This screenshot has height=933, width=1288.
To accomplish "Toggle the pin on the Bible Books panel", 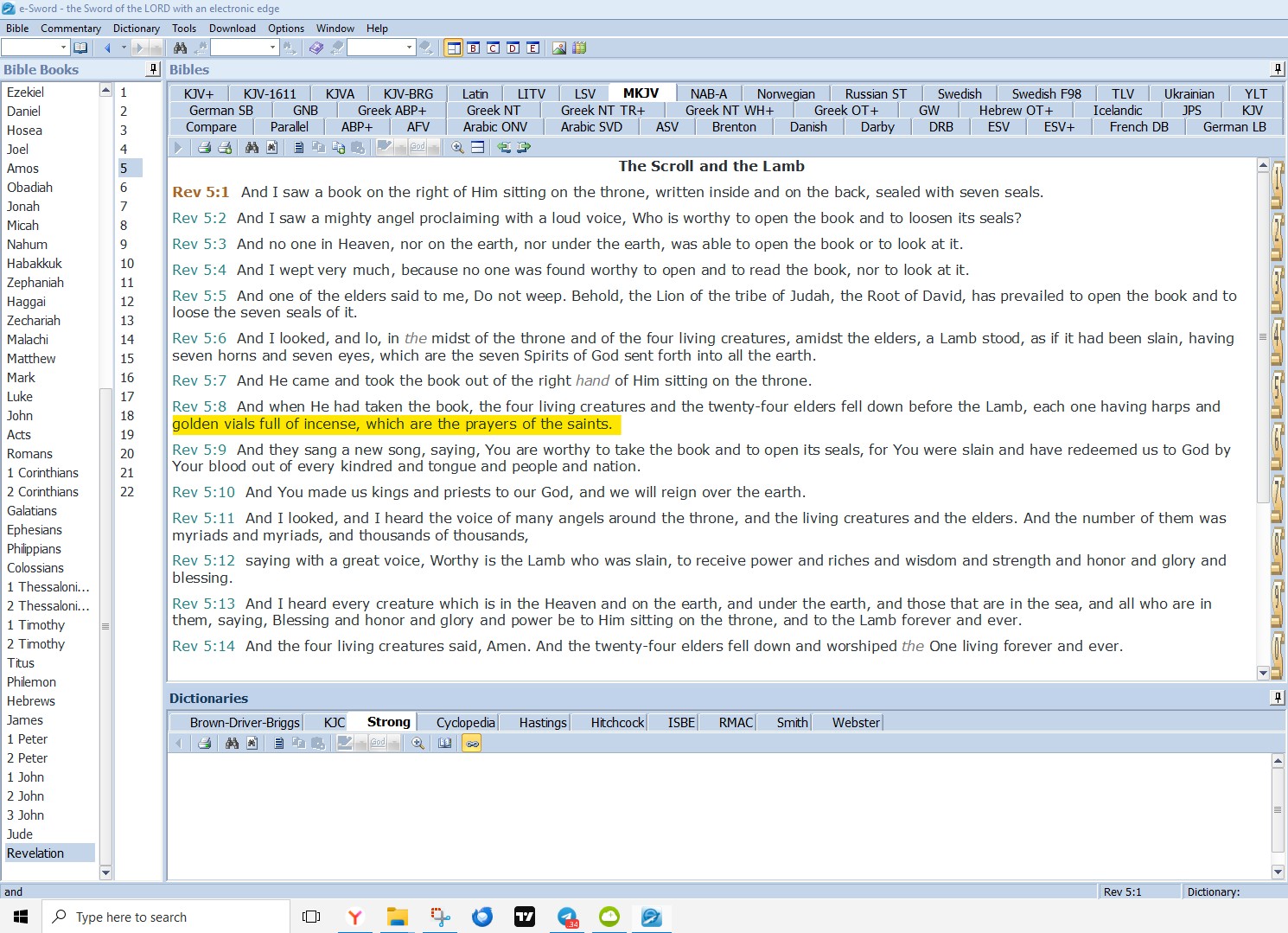I will (x=154, y=69).
